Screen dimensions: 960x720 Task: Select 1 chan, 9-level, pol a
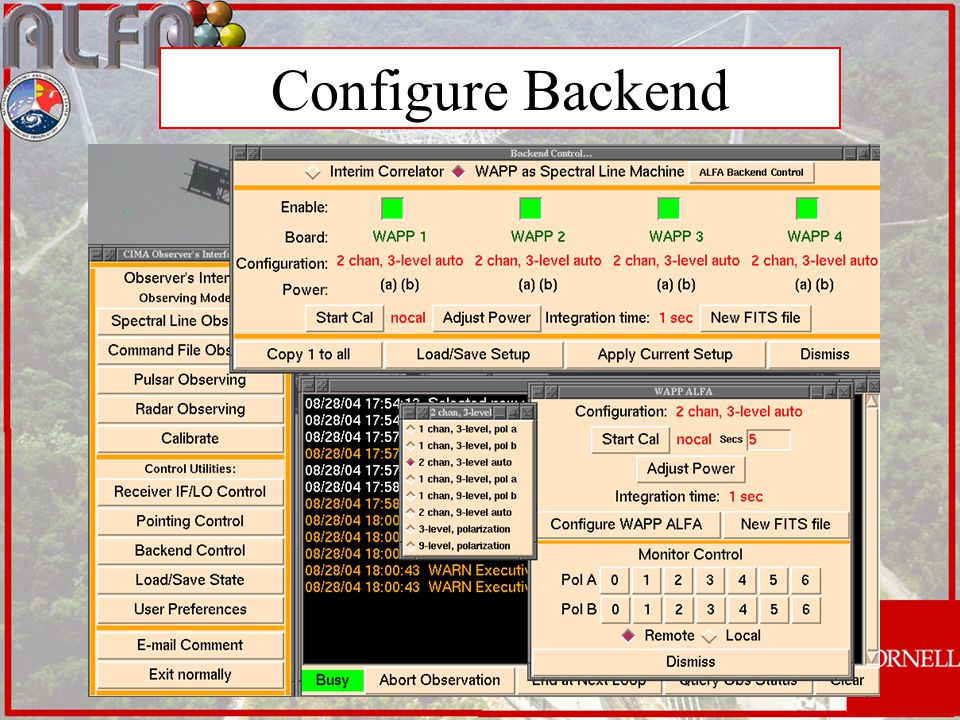tap(462, 479)
